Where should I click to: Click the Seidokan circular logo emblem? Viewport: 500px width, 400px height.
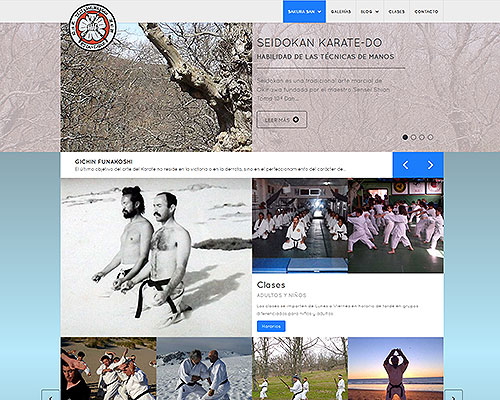click(92, 27)
